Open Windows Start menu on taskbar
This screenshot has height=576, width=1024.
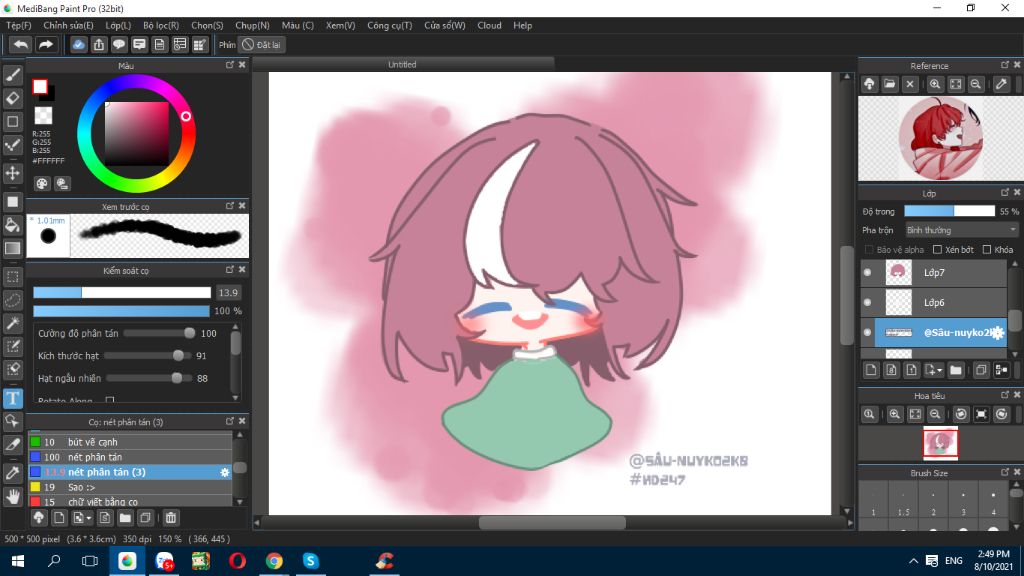pos(18,561)
